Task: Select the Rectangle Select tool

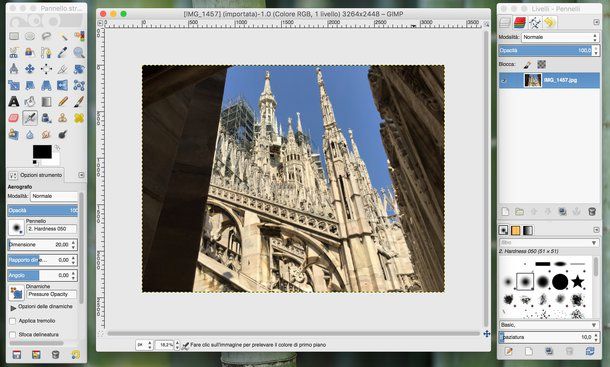Action: coord(14,36)
